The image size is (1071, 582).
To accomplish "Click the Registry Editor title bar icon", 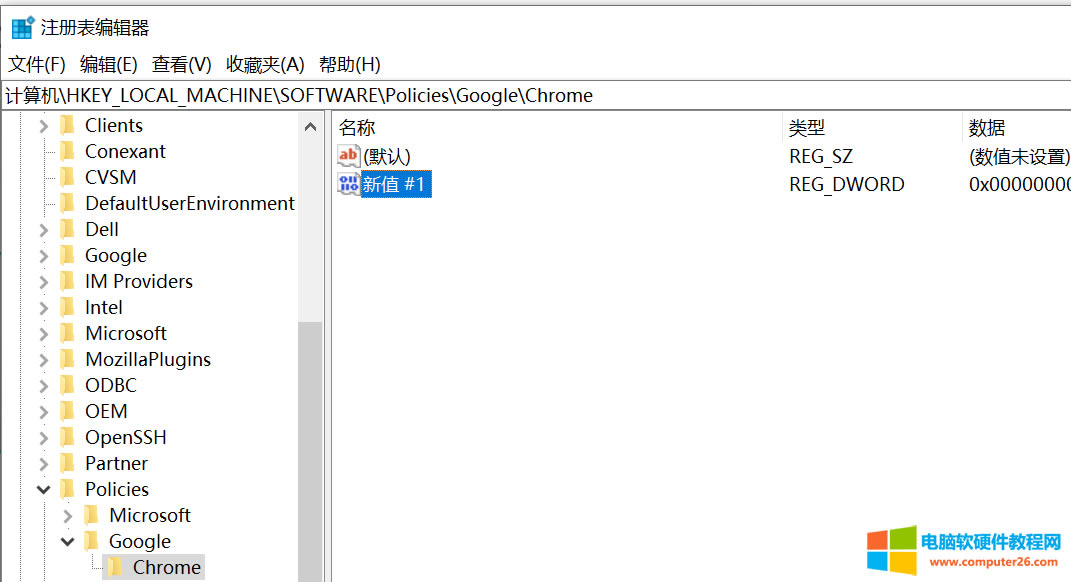I will pos(23,28).
